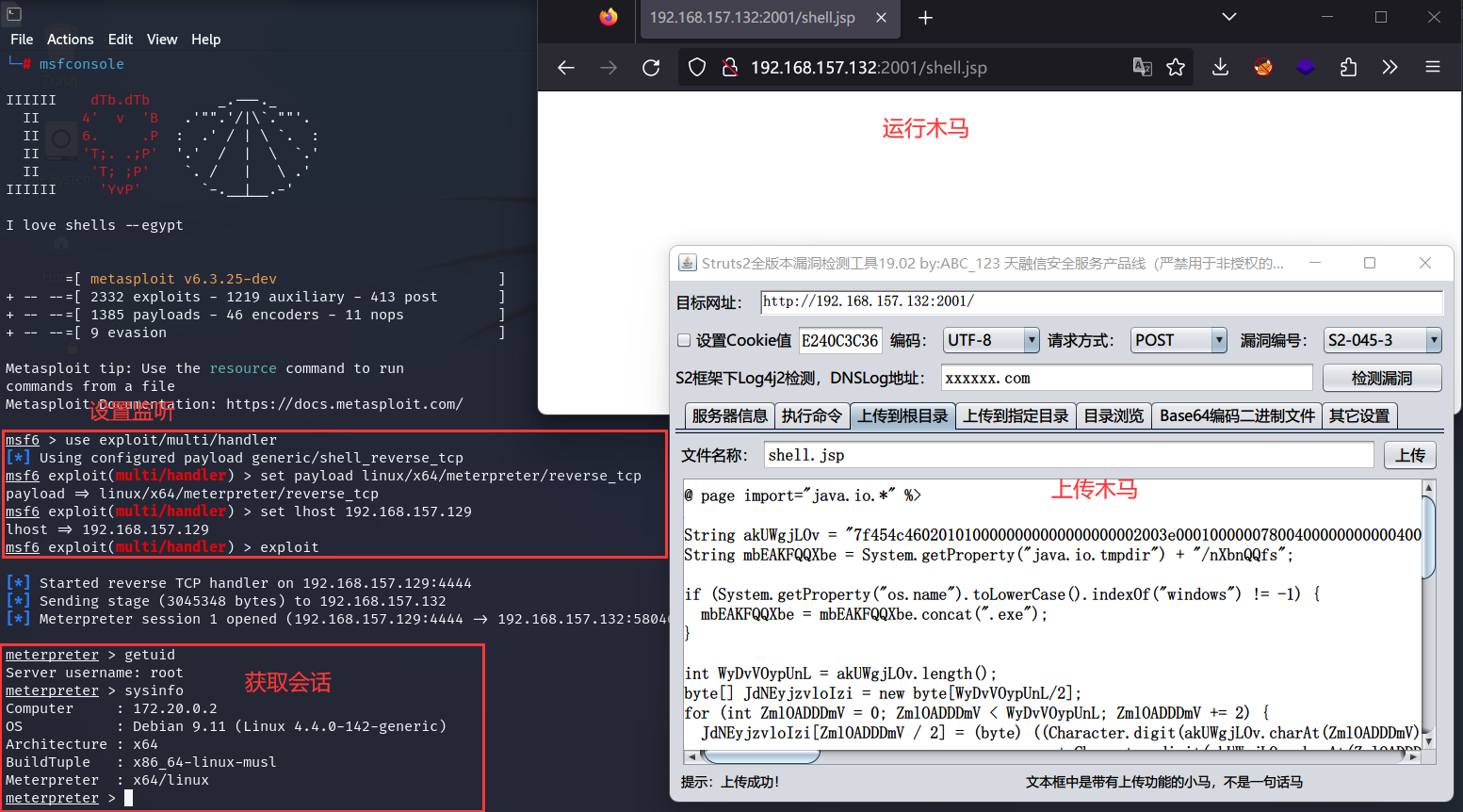Click code area scroll left arrow

[691, 756]
